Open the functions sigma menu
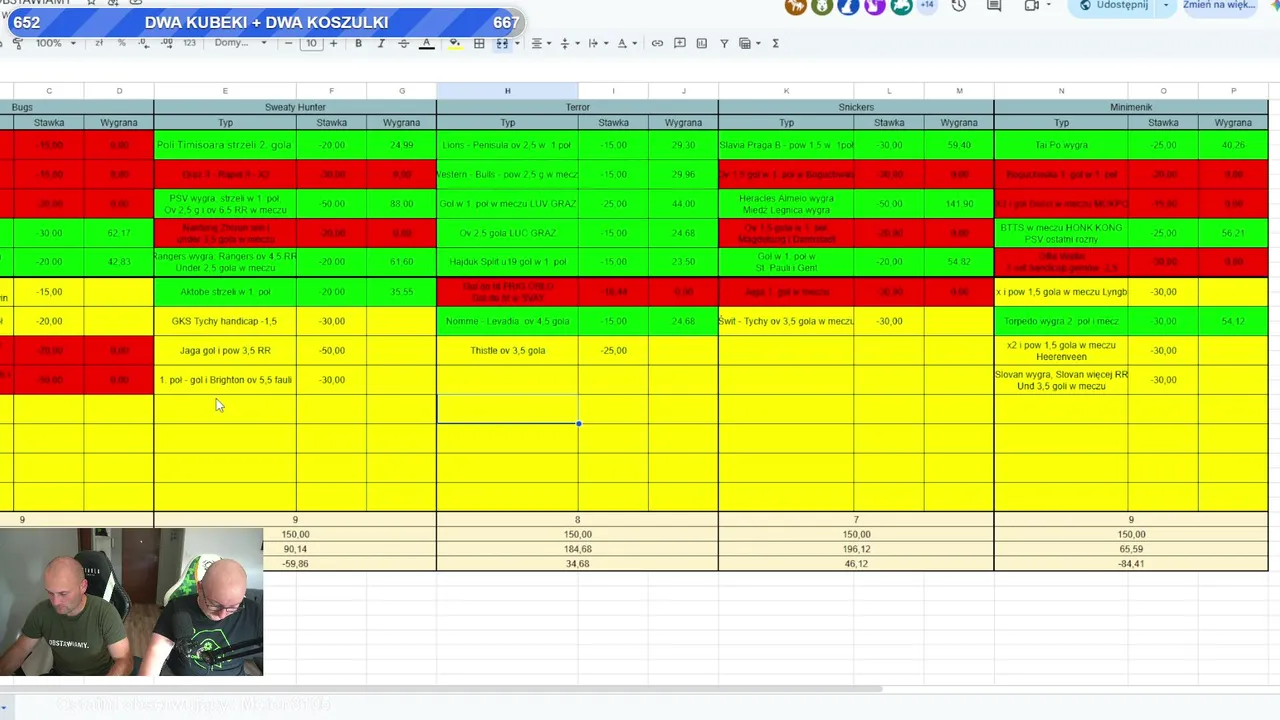The height and width of the screenshot is (720, 1280). point(775,44)
